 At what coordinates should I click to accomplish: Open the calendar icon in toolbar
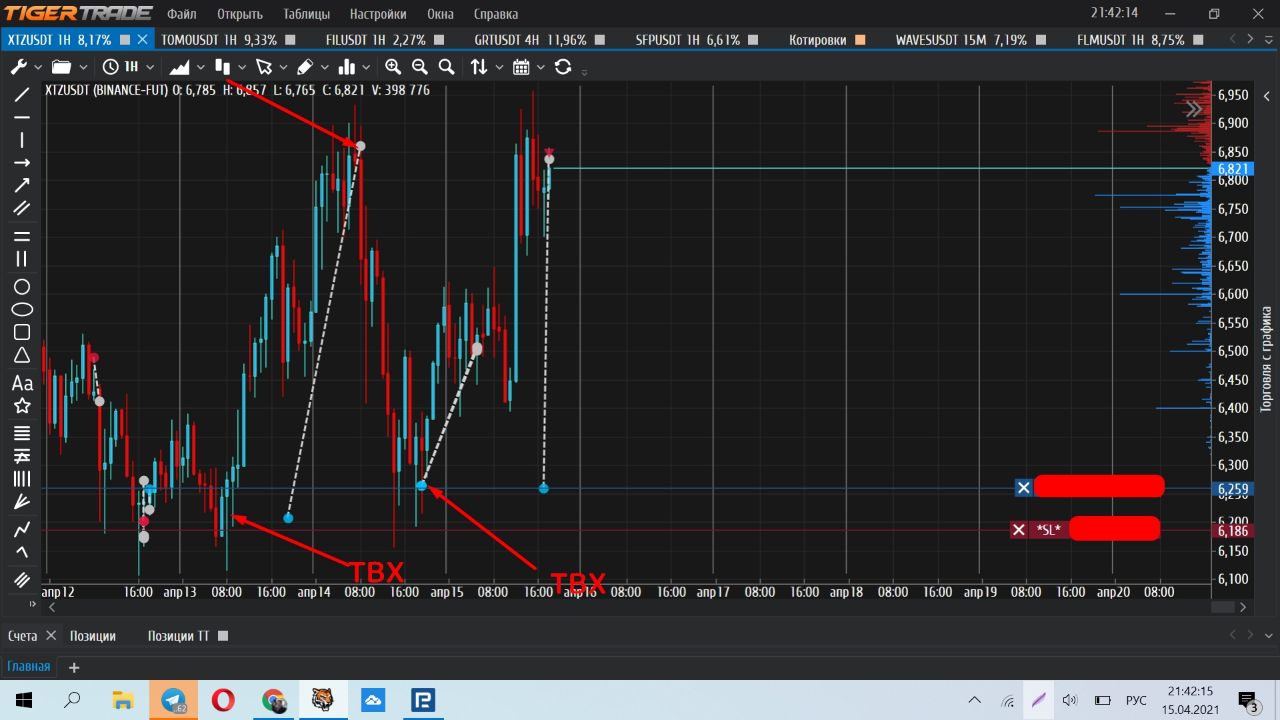pos(521,67)
